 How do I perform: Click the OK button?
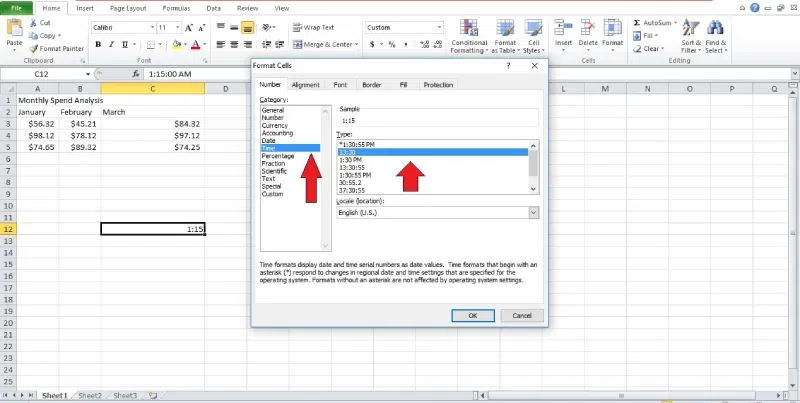(473, 316)
